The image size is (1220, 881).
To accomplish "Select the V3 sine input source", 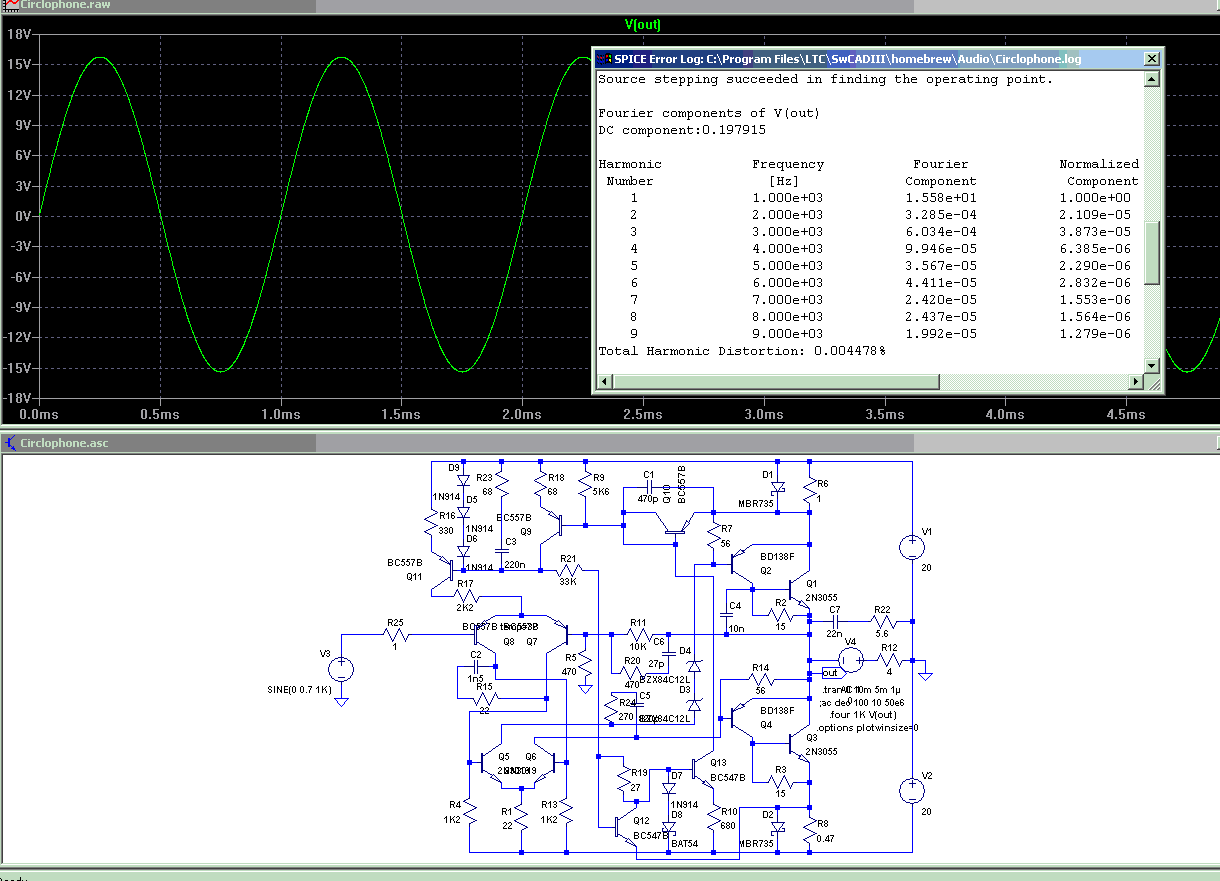I will pos(341,670).
